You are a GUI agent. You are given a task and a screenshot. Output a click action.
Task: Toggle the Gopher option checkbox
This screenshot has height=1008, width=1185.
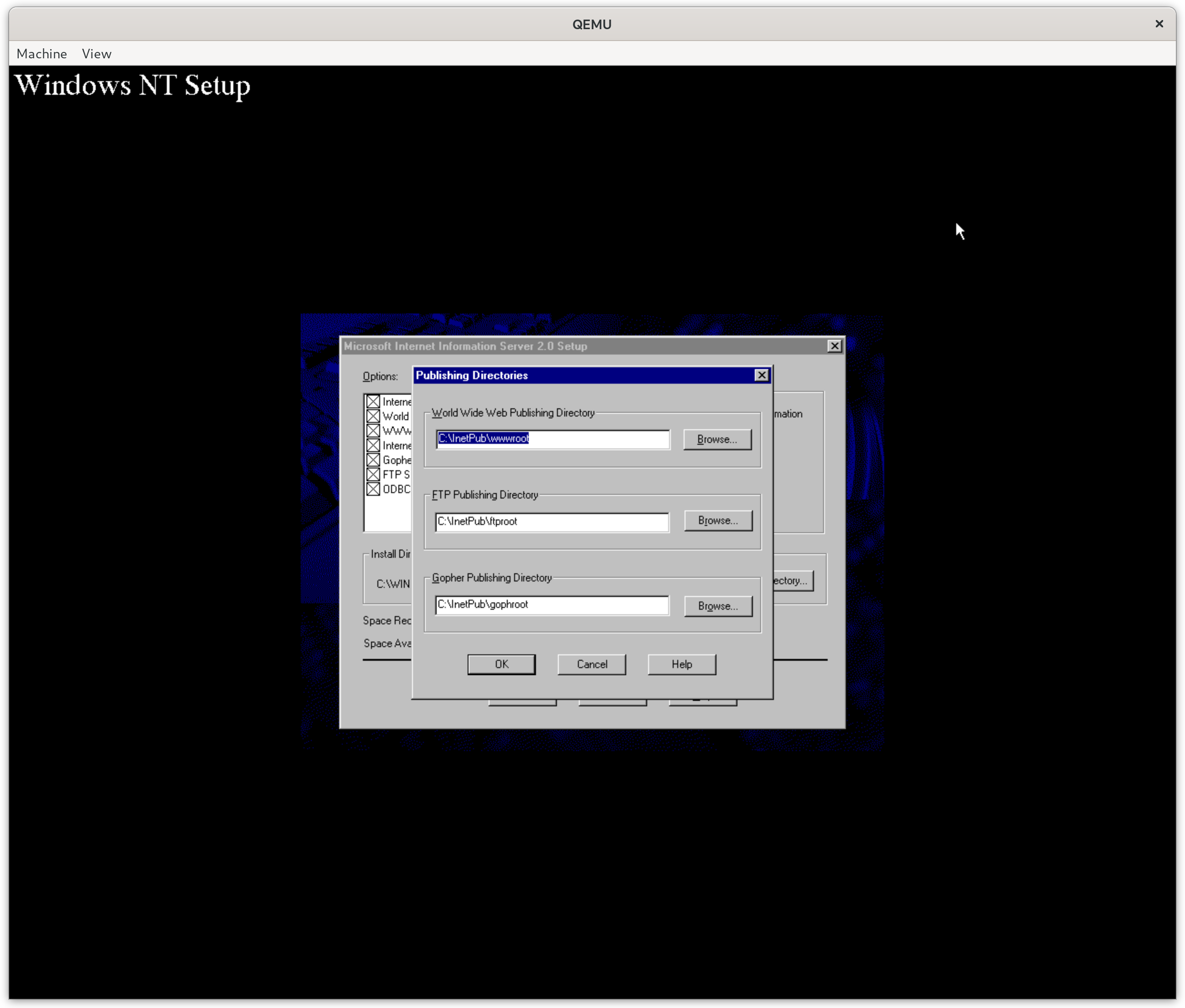tap(373, 460)
